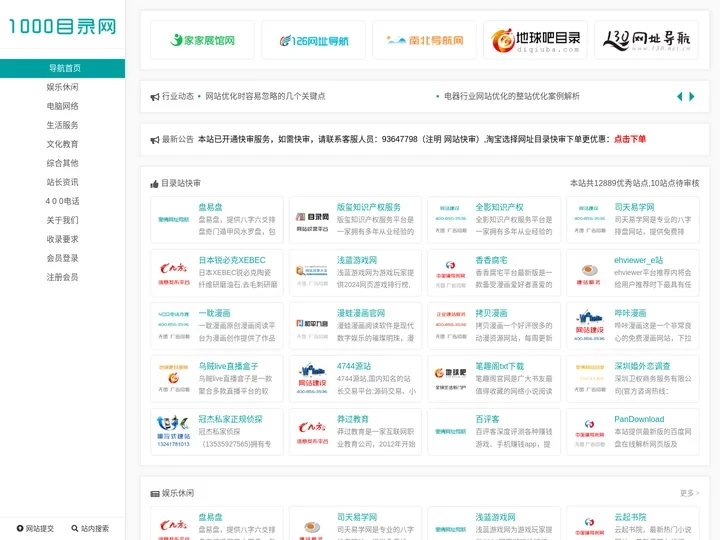Viewport: 720px width, 540px height.
Task: Click the thumbnail icon beside 全影知识产权
Action: (451, 219)
